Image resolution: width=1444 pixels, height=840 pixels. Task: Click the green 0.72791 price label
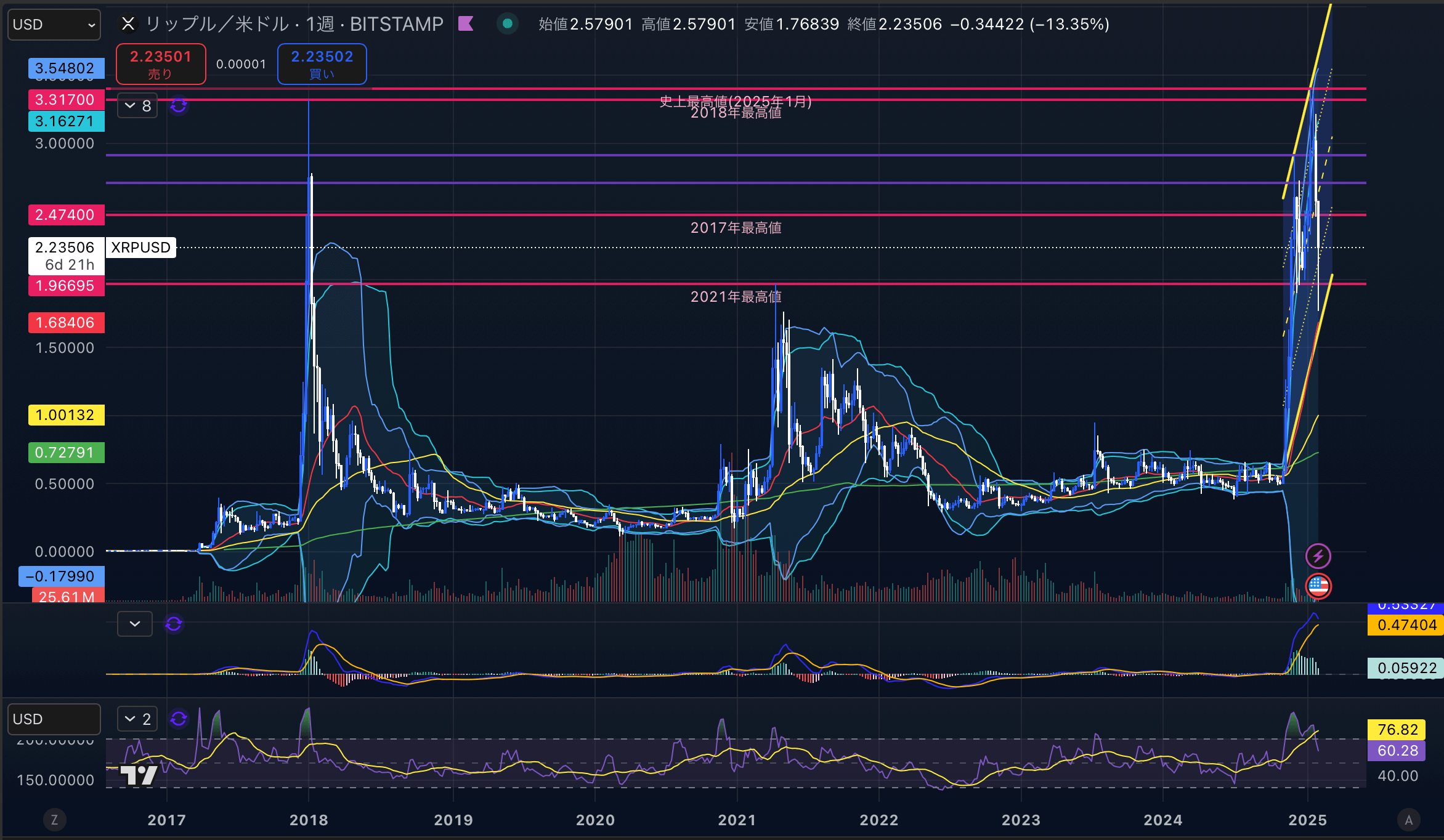[x=67, y=453]
